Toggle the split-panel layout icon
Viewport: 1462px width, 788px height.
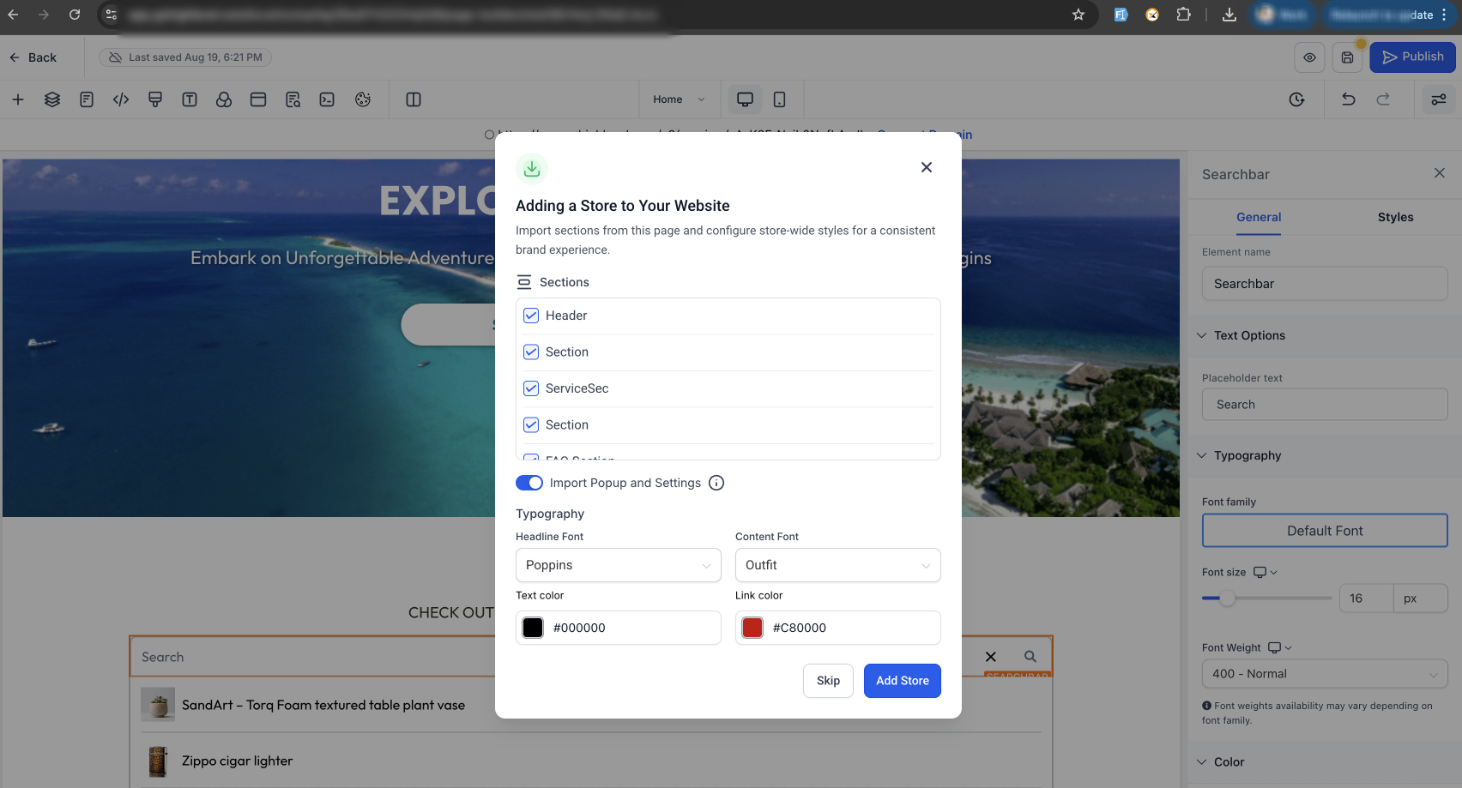pos(414,100)
